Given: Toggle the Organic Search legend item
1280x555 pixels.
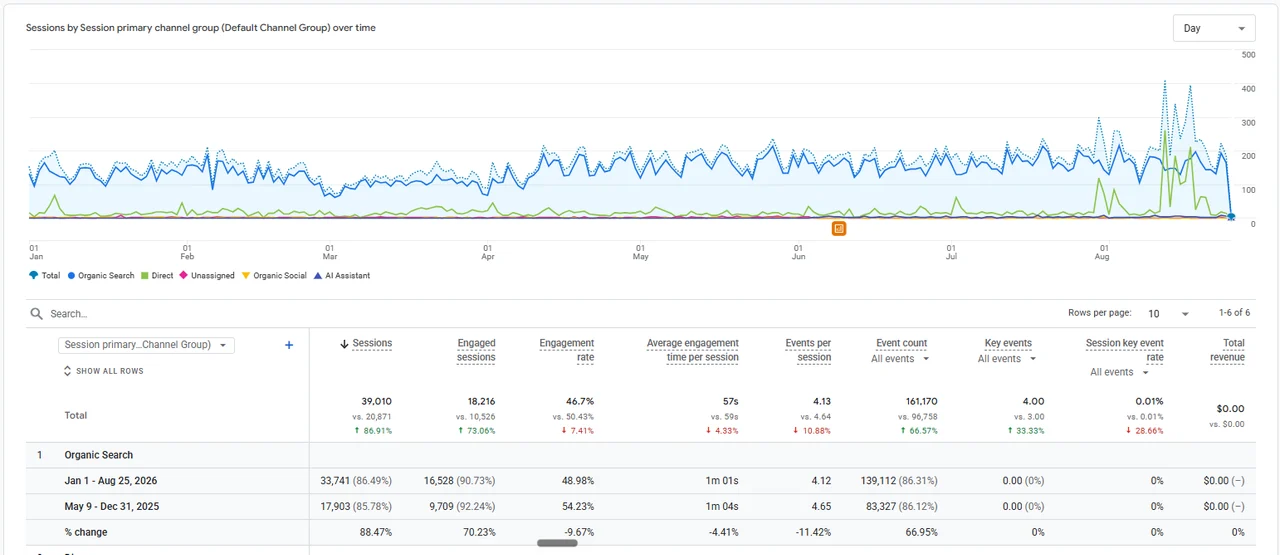Looking at the screenshot, I should [x=101, y=275].
